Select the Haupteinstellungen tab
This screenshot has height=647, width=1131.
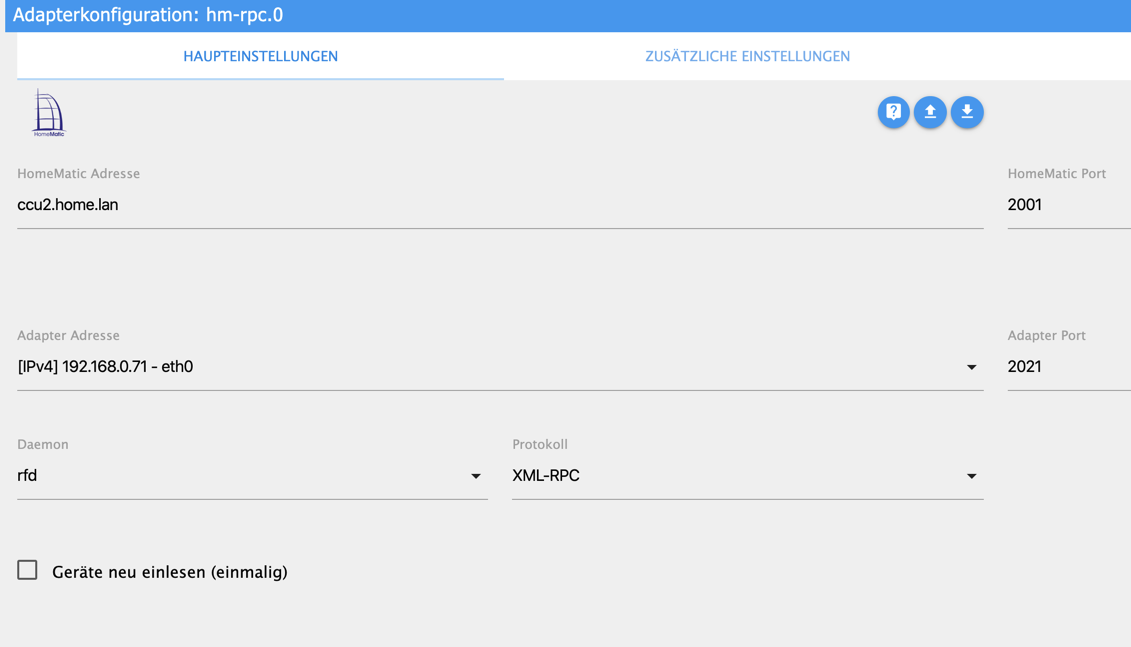(x=260, y=56)
